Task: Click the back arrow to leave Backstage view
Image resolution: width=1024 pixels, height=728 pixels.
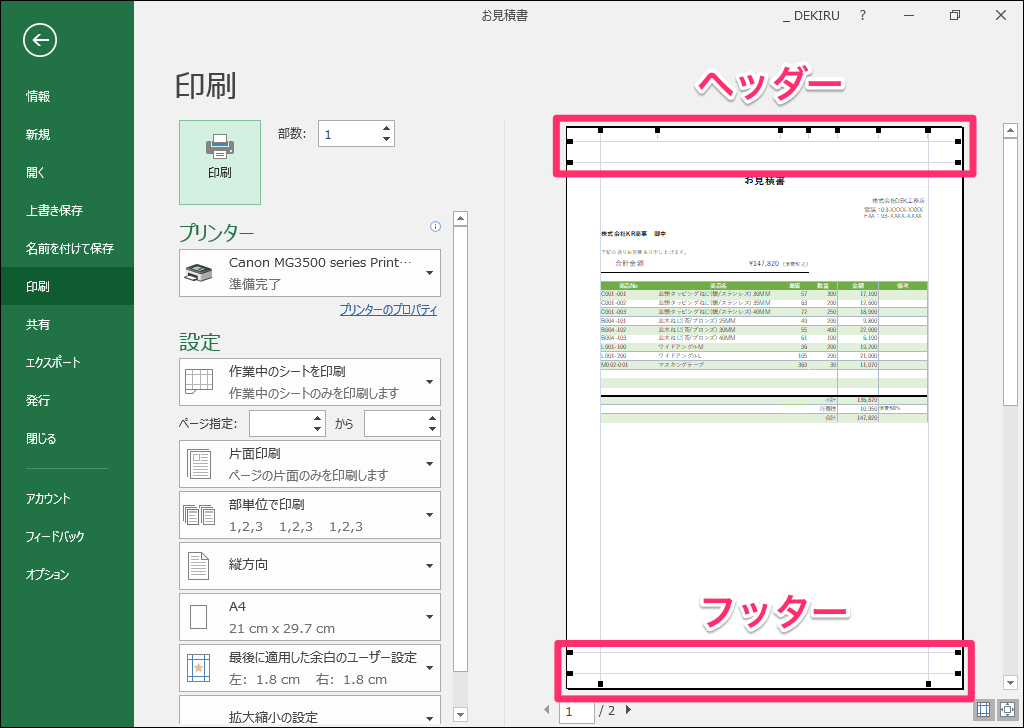Action: [x=39, y=40]
